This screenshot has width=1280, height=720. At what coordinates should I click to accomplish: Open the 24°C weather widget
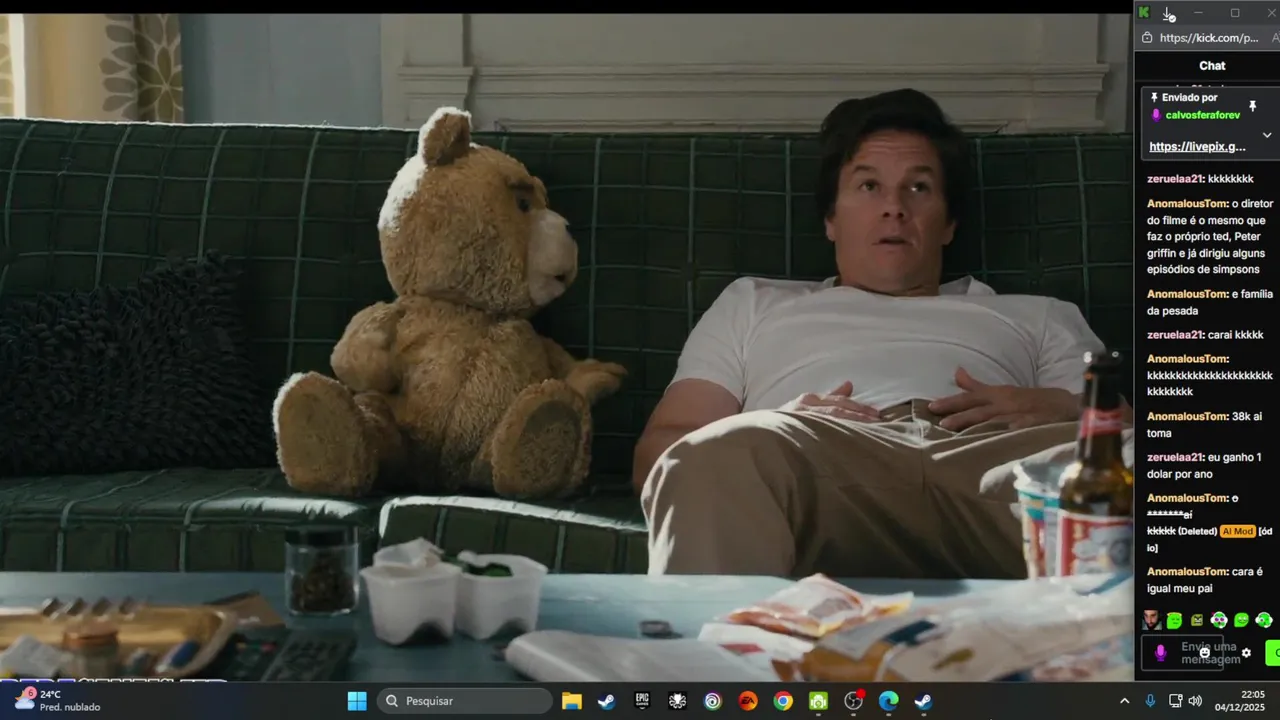tap(58, 700)
